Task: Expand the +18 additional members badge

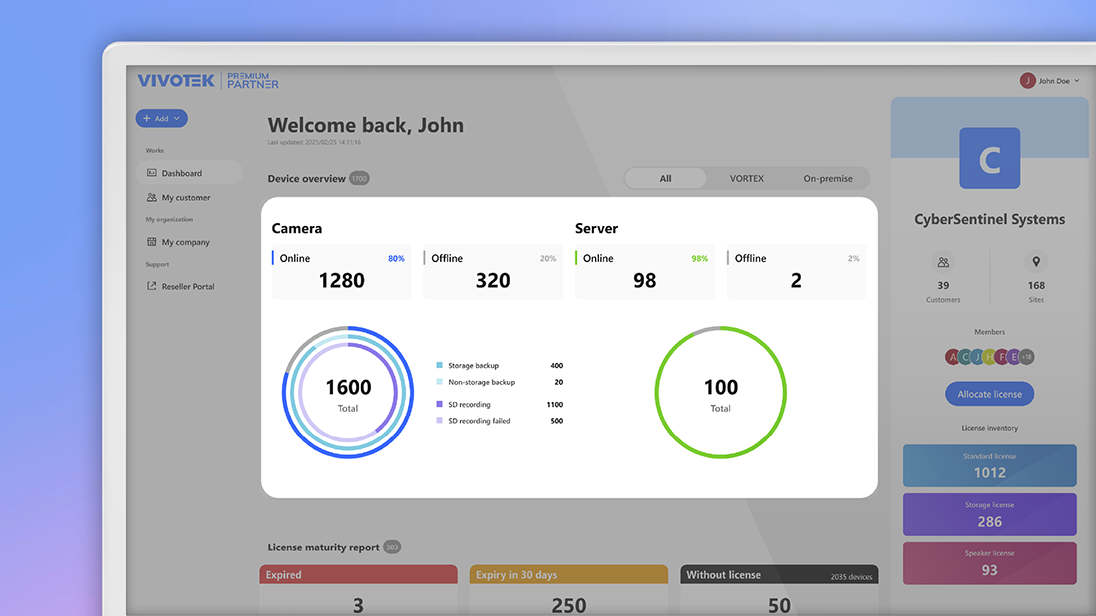Action: (1027, 357)
